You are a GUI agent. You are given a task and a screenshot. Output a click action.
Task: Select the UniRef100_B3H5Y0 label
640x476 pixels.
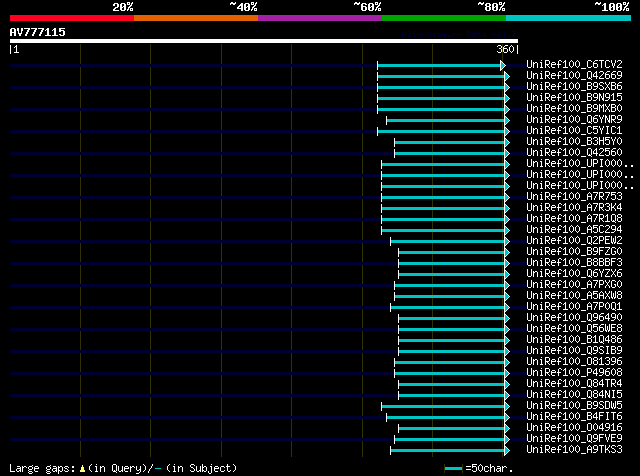(574, 142)
